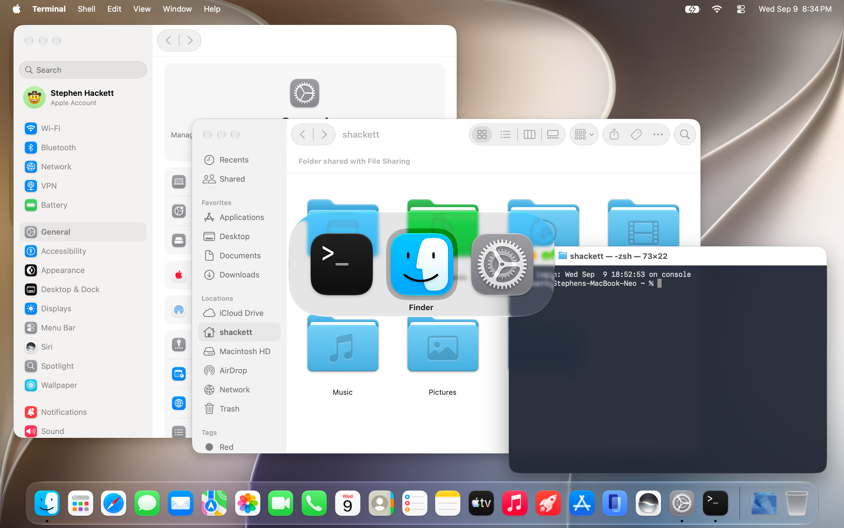Open Control Center in menu bar
This screenshot has height=528, width=844.
point(741,9)
